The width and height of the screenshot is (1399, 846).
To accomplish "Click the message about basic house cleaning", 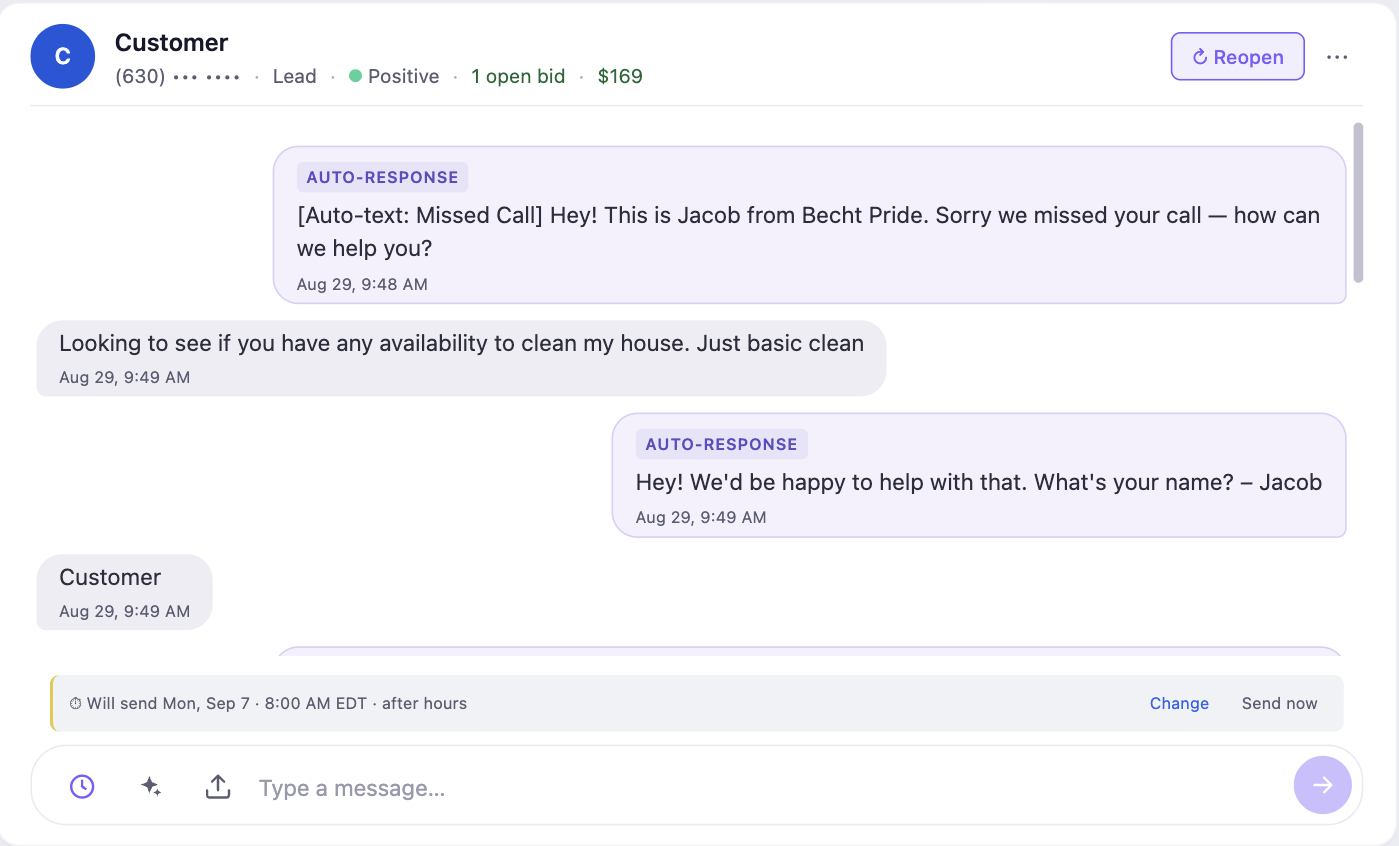I will [461, 358].
